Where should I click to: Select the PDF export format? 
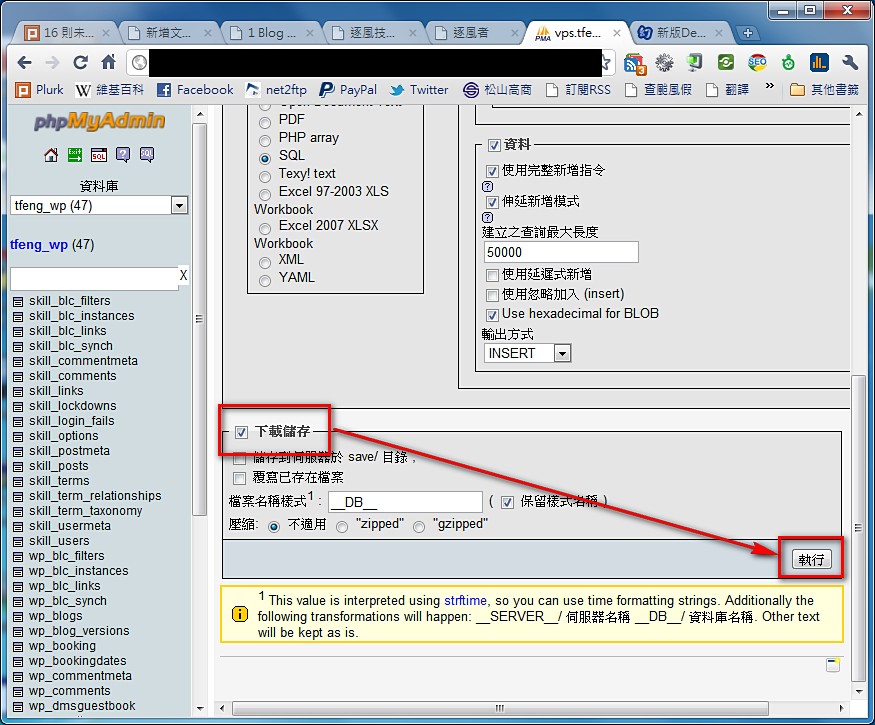tap(265, 122)
